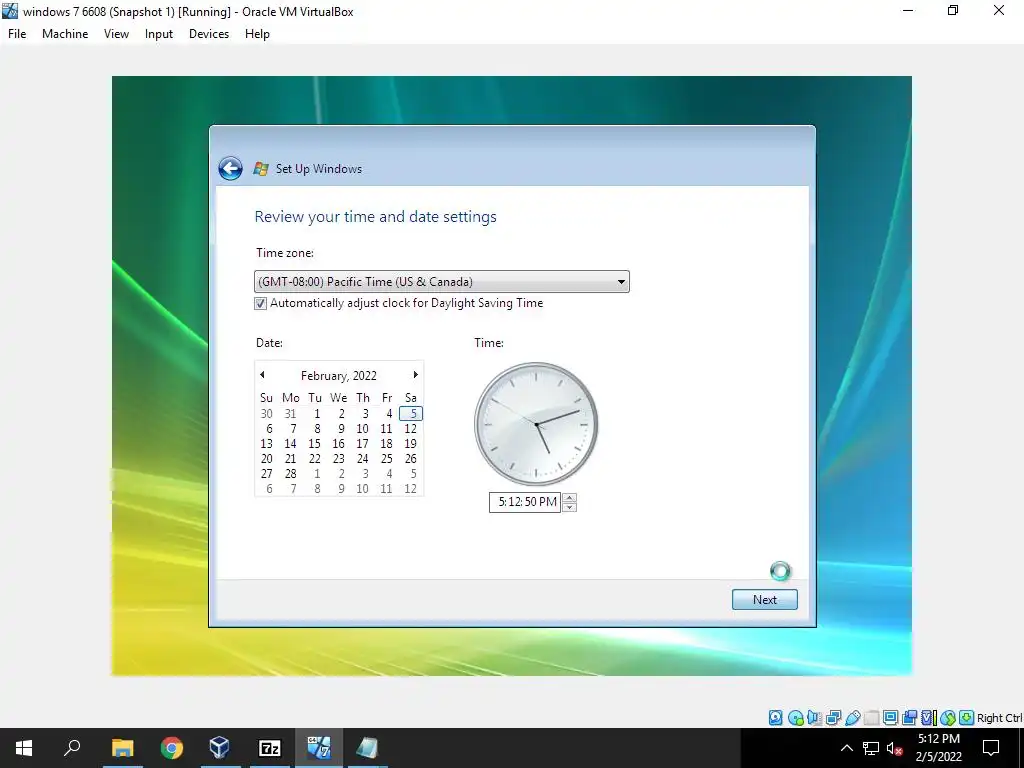This screenshot has width=1024, height=768.
Task: Open the Devices menu
Action: (209, 34)
